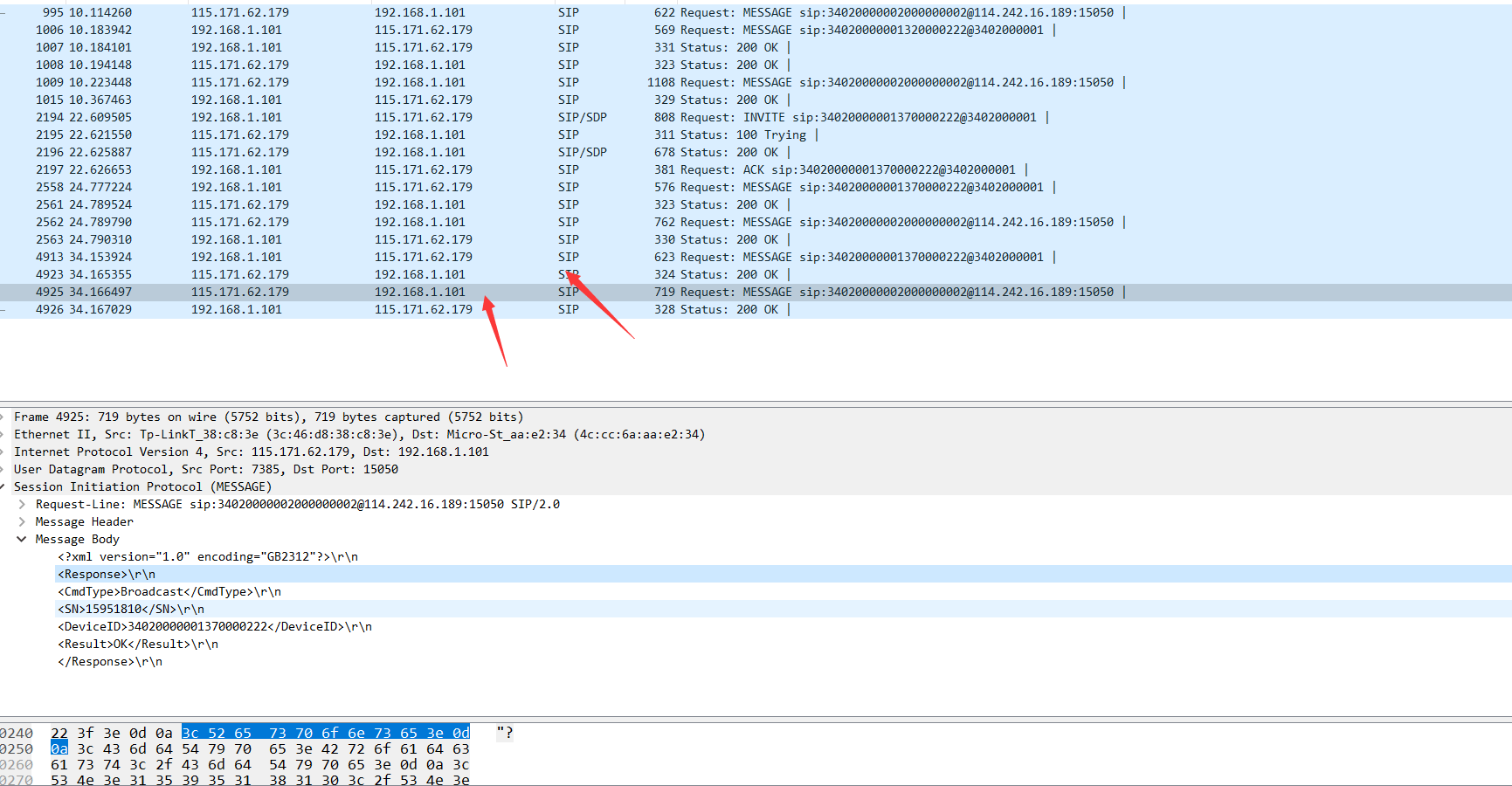
Task: Click the DeviceID XML line
Action: click(x=214, y=627)
